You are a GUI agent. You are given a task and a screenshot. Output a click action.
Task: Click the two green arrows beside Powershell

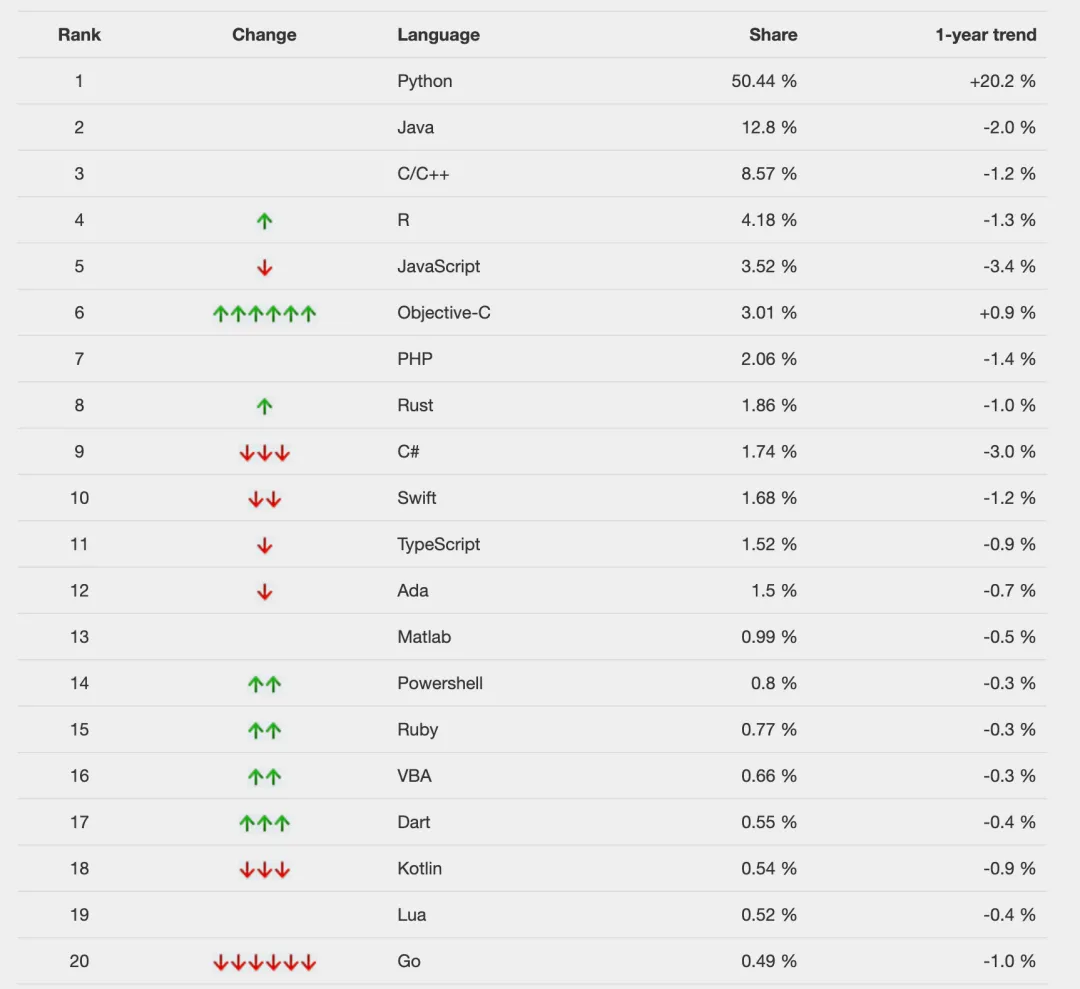point(264,684)
